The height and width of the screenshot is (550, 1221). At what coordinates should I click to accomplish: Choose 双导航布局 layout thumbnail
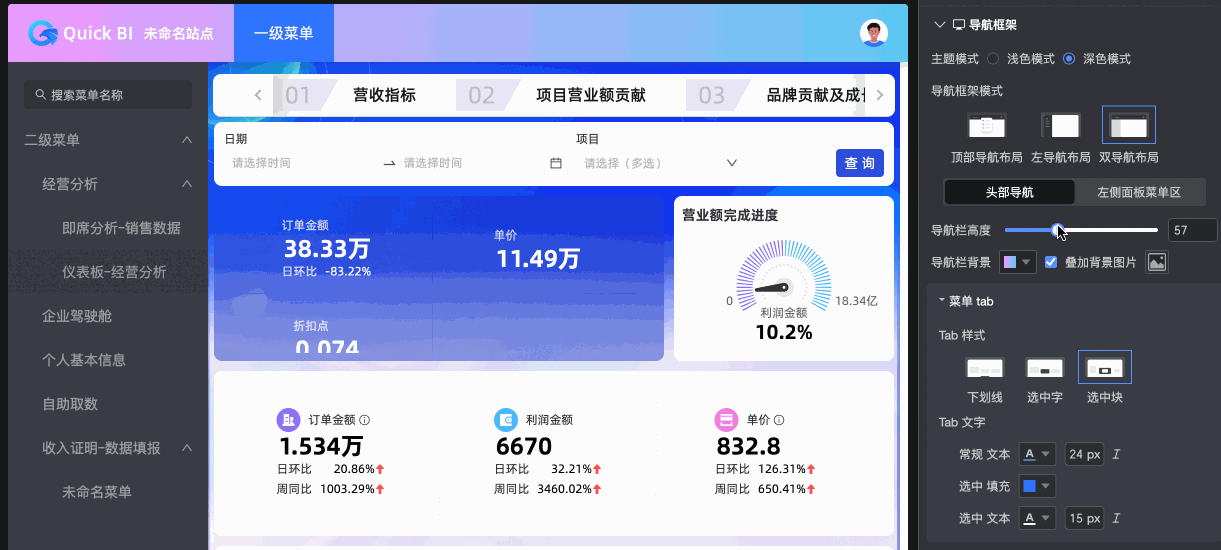coord(1129,126)
